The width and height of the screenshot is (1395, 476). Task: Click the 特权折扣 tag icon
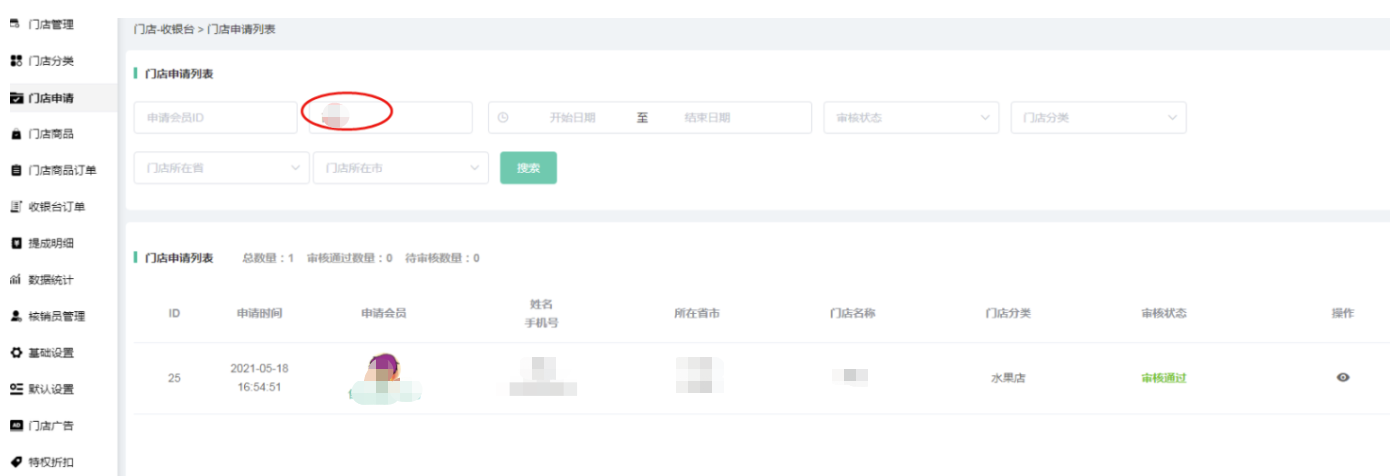click(15, 462)
